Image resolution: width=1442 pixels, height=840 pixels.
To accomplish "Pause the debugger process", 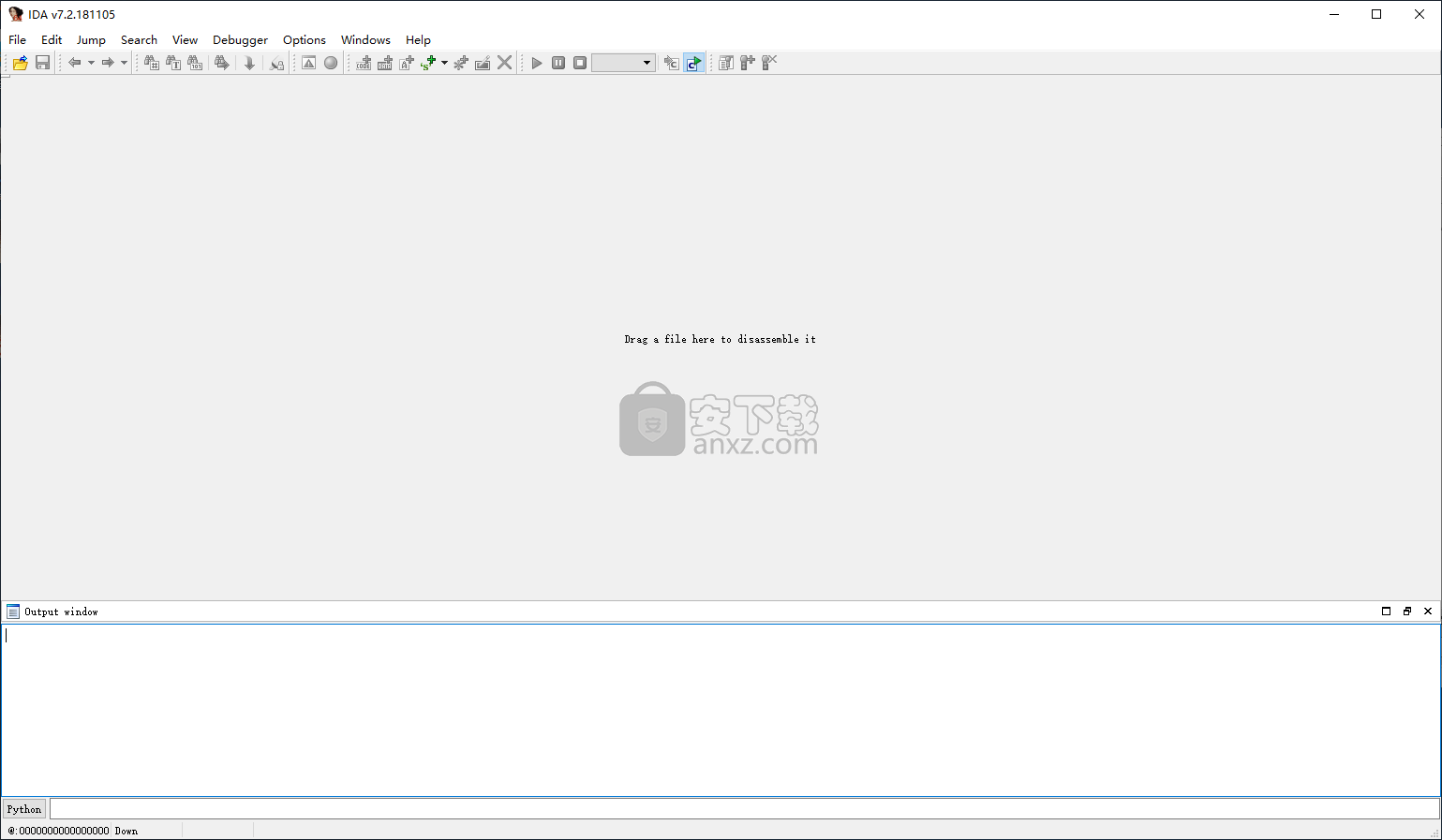I will click(x=558, y=63).
